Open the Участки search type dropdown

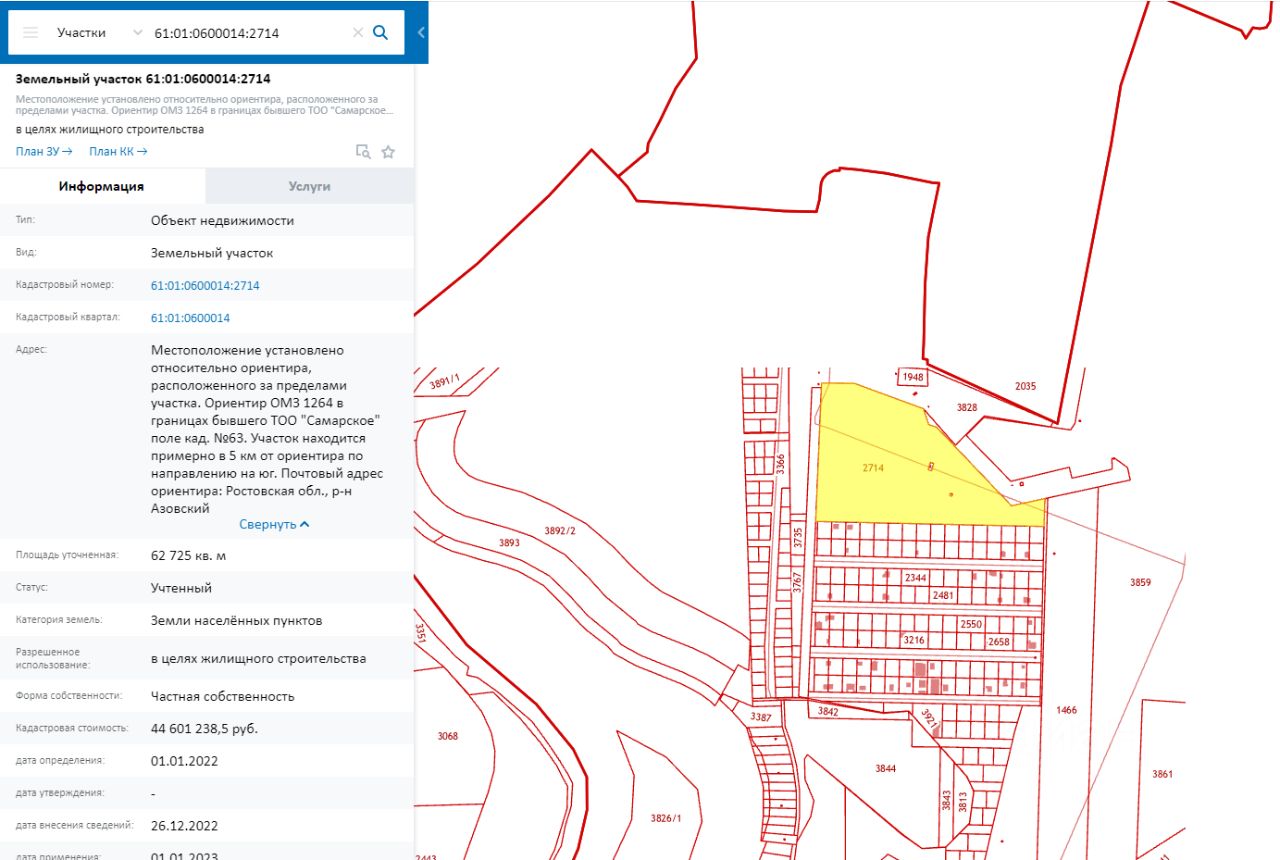coord(100,33)
